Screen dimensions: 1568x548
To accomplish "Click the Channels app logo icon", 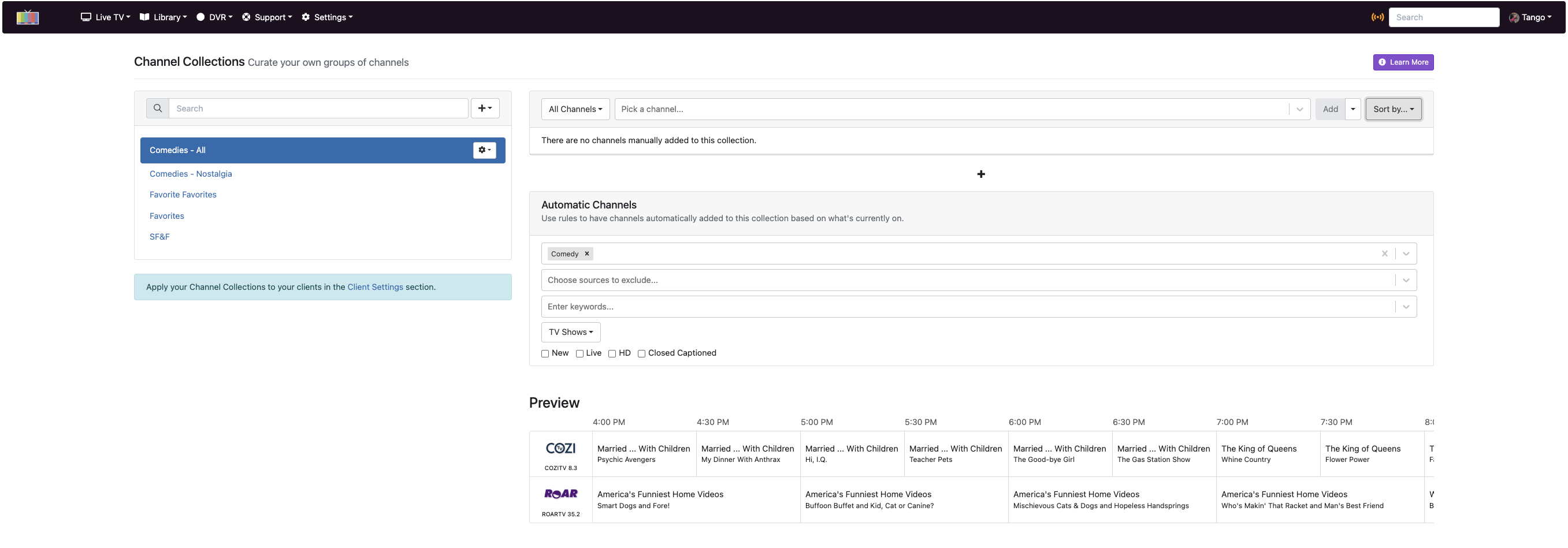I will 27,17.
